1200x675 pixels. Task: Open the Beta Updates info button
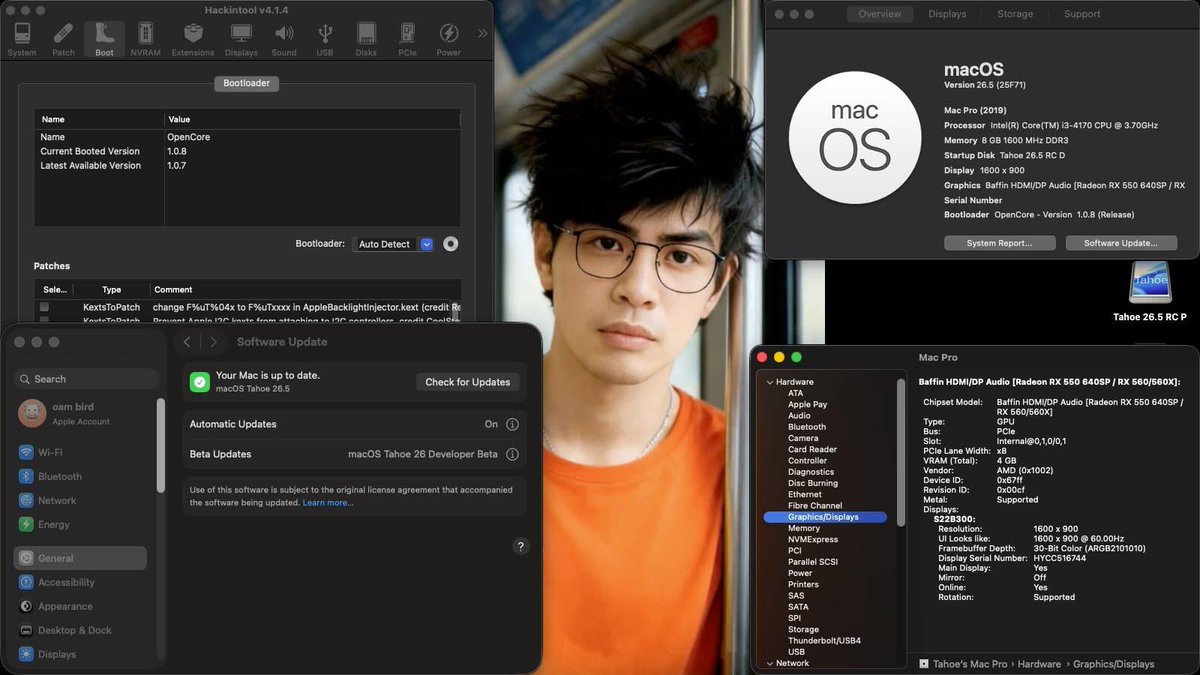pos(512,454)
